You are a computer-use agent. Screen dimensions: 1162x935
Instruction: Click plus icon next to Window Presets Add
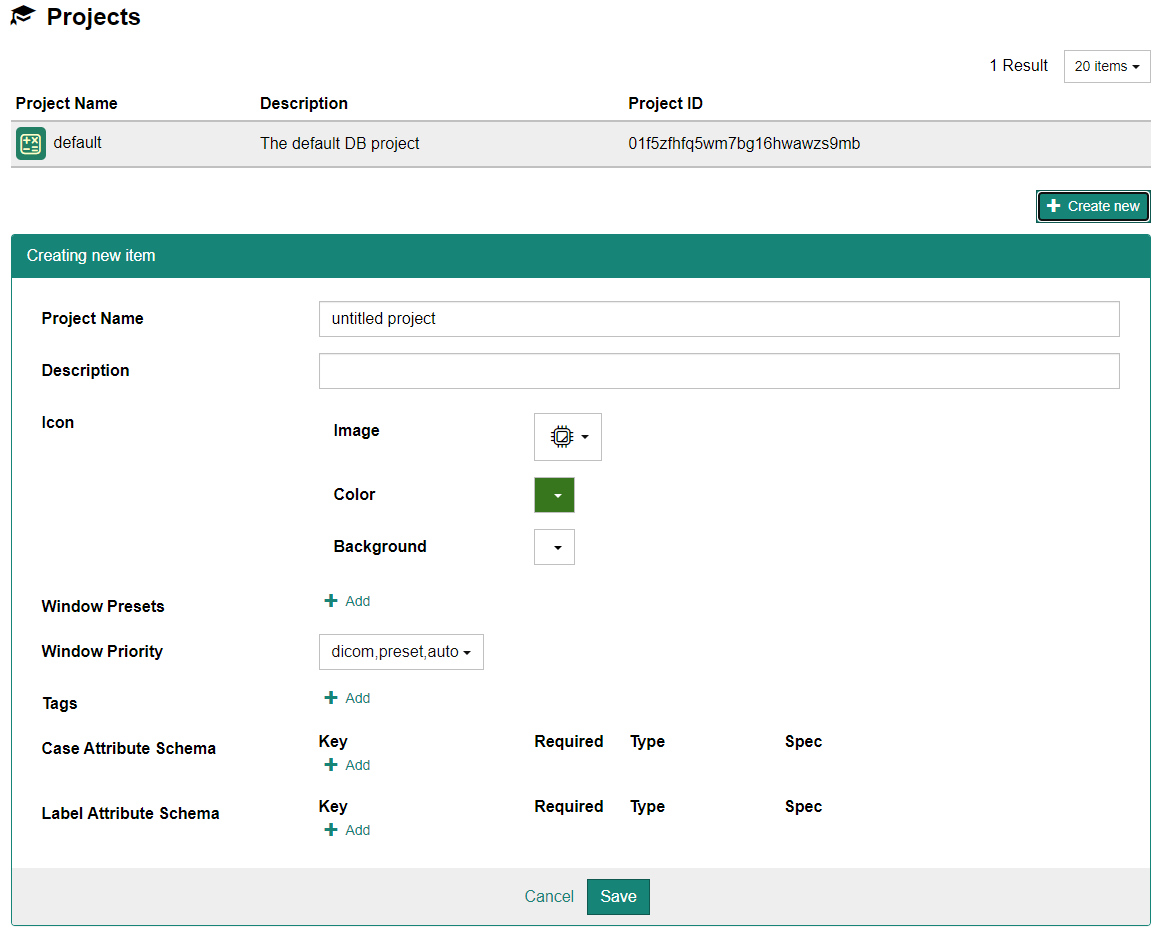331,601
